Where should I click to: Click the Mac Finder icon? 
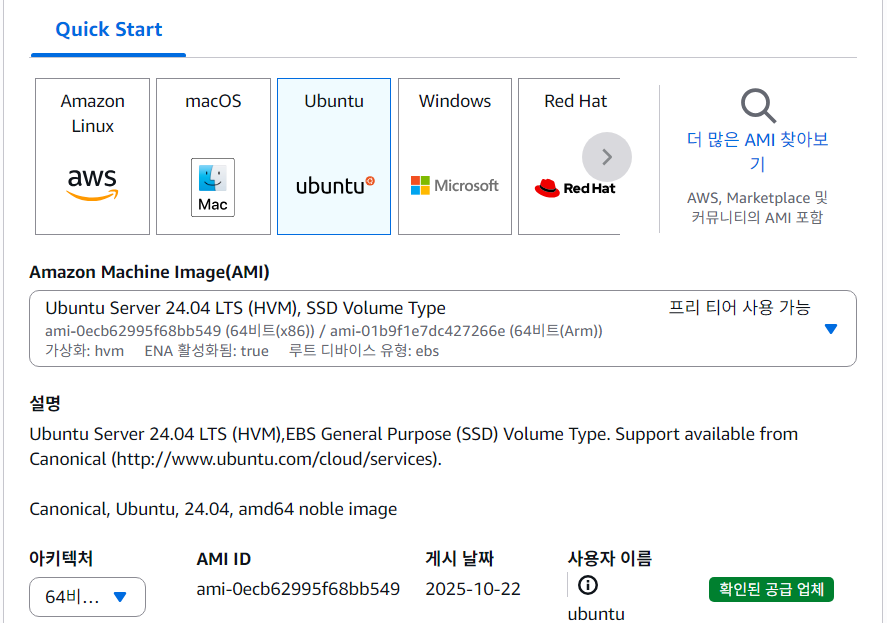(213, 187)
